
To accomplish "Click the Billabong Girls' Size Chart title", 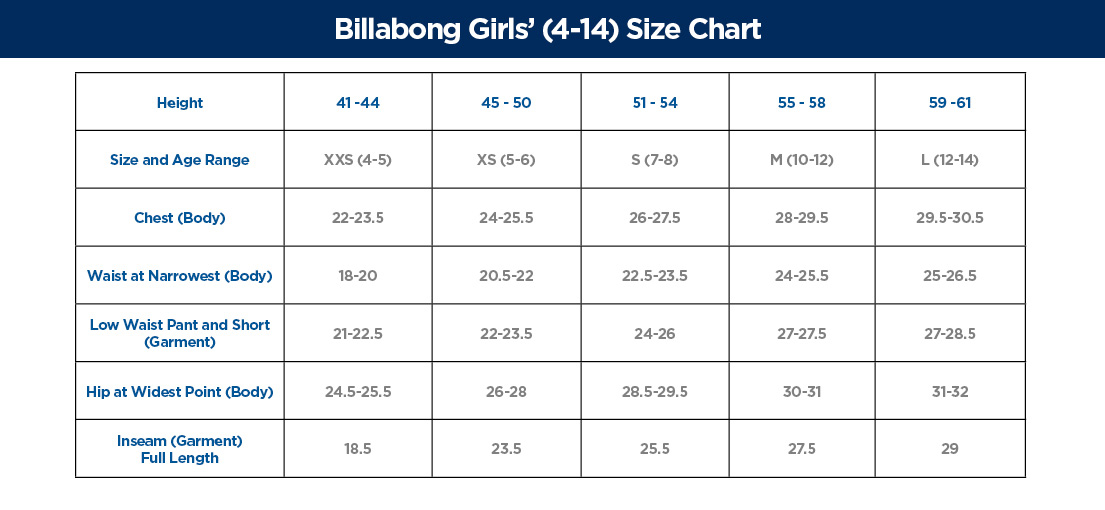I will click(548, 29).
